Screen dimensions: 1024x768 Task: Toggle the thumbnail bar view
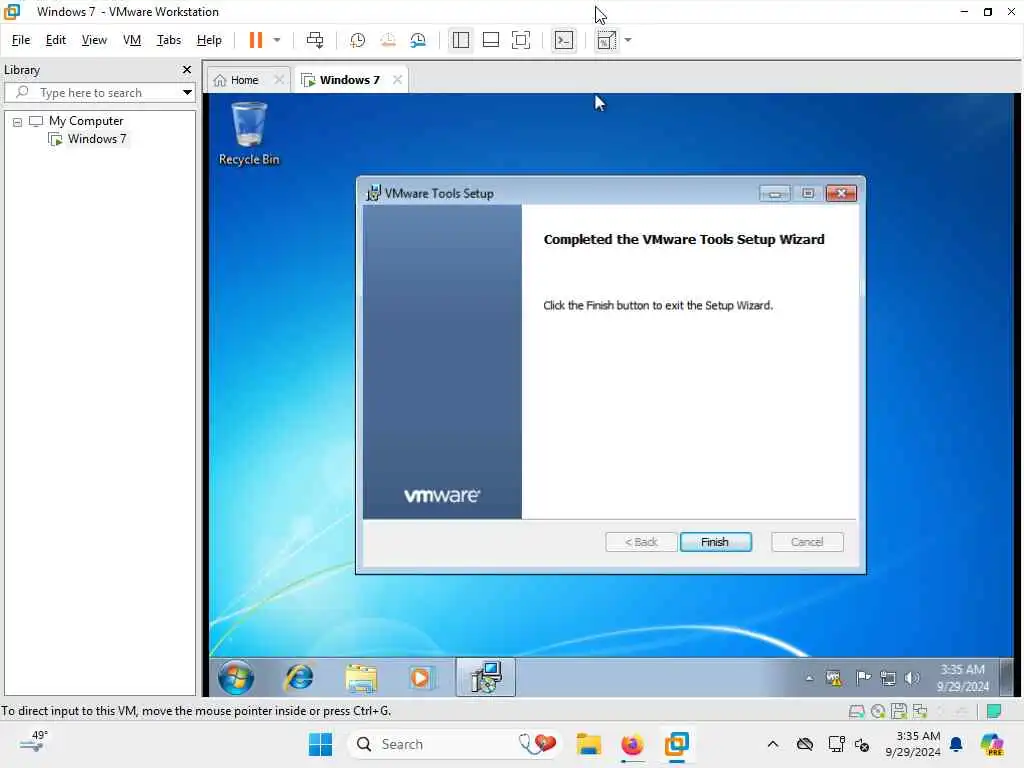click(490, 40)
